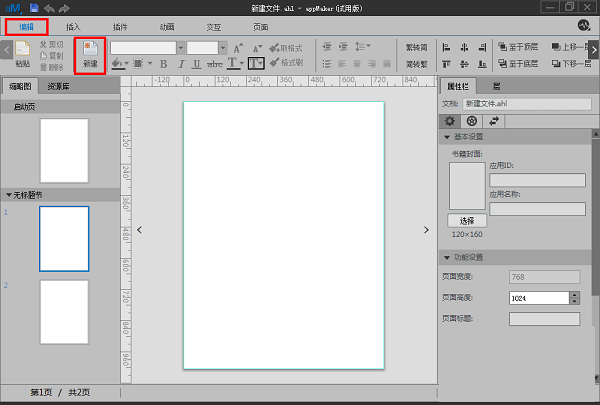This screenshot has height=405, width=600.
Task: Open the gear settings tab in properties
Action: pyautogui.click(x=450, y=121)
